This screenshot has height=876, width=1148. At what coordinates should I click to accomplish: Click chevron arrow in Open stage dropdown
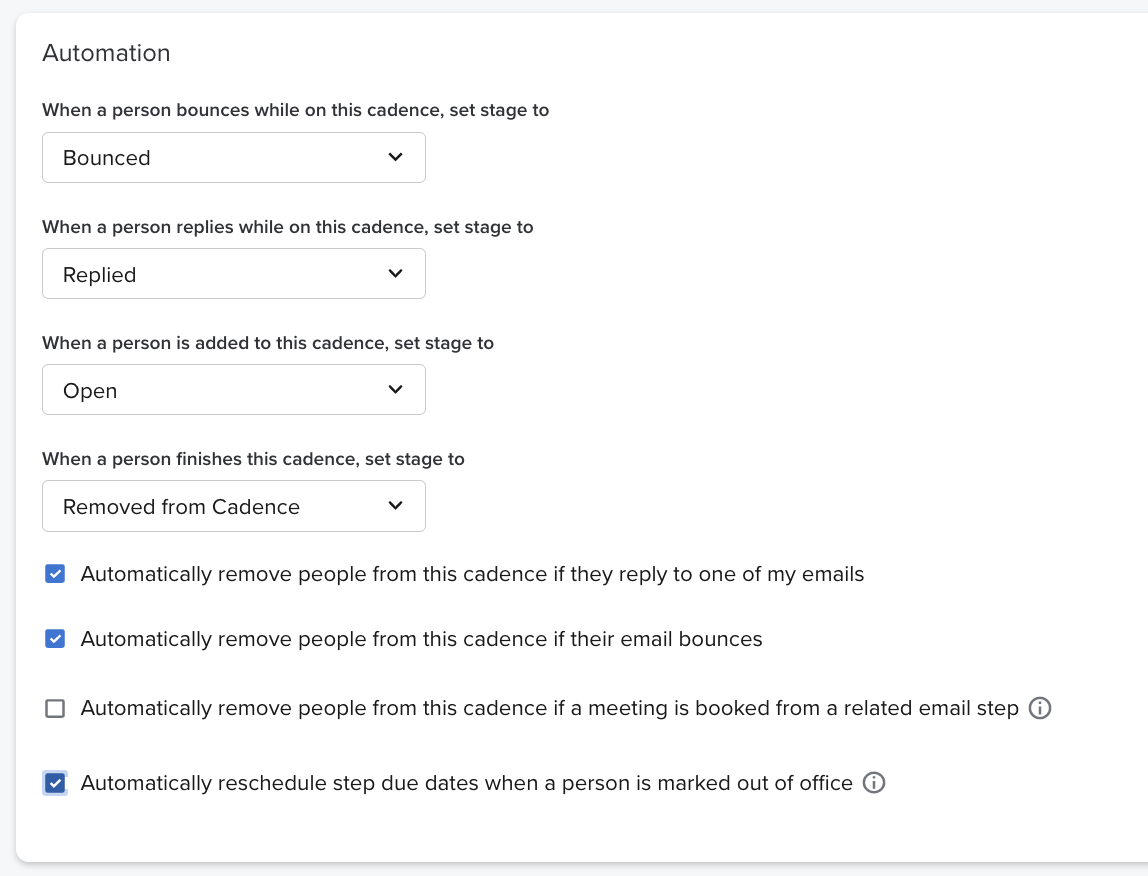point(395,390)
